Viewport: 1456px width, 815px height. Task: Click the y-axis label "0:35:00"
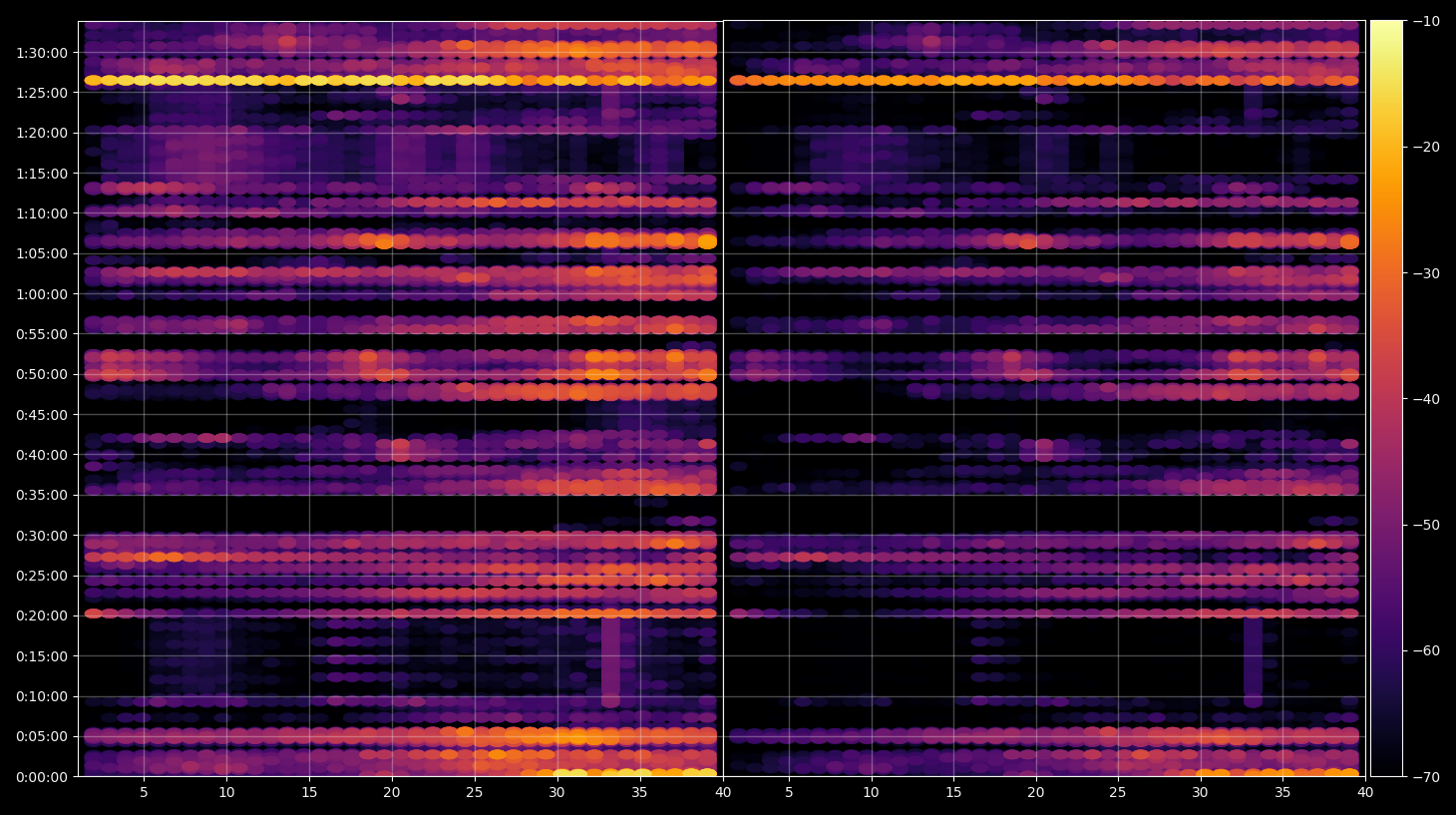pyautogui.click(x=42, y=495)
